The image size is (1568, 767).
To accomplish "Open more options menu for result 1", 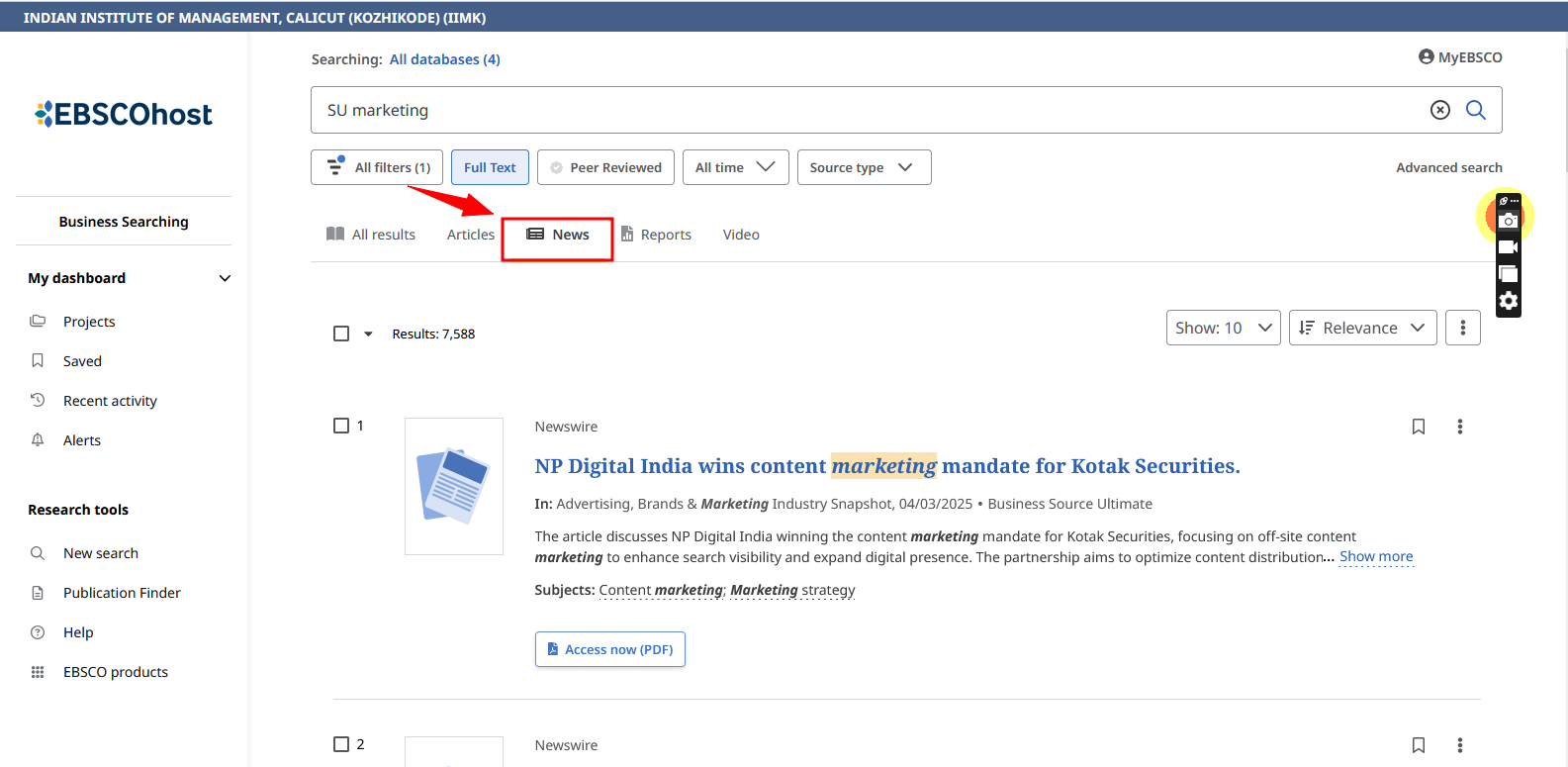I will click(x=1459, y=427).
